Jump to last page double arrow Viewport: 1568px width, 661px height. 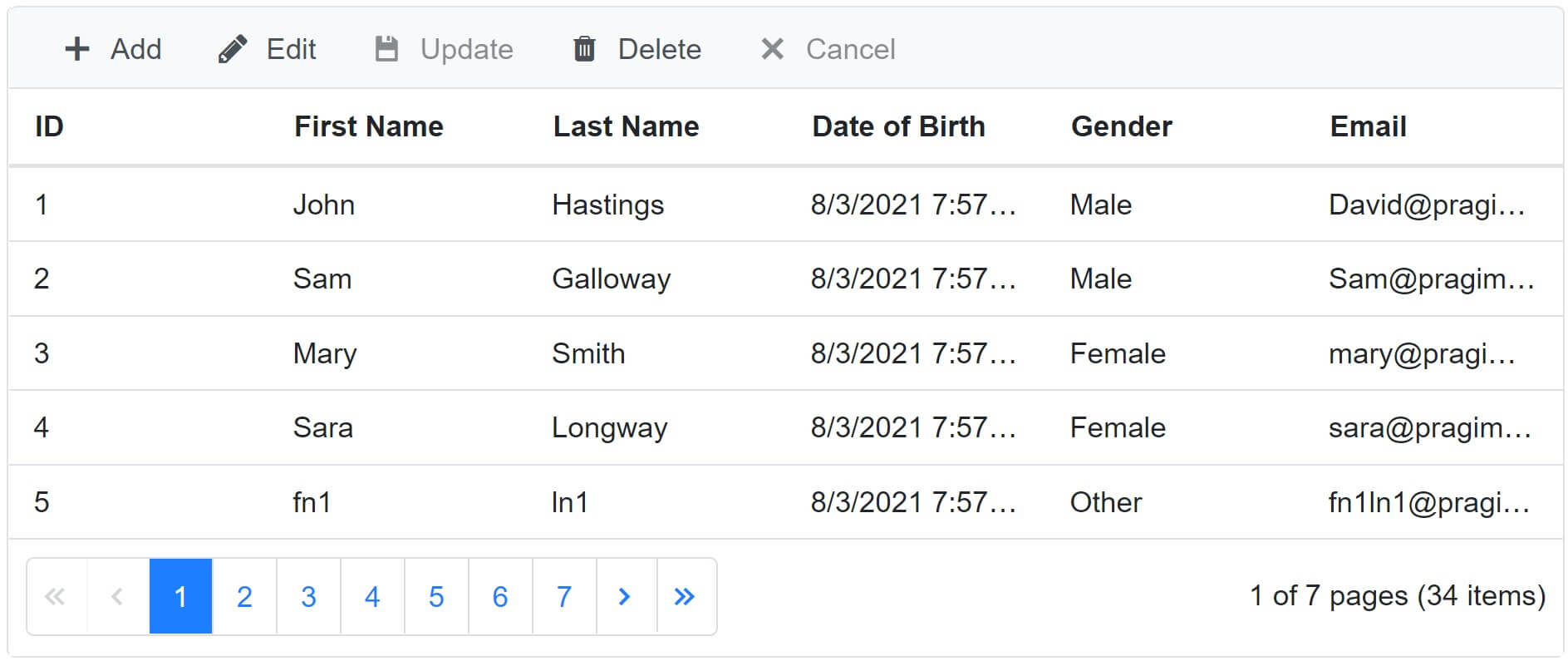pyautogui.click(x=686, y=596)
